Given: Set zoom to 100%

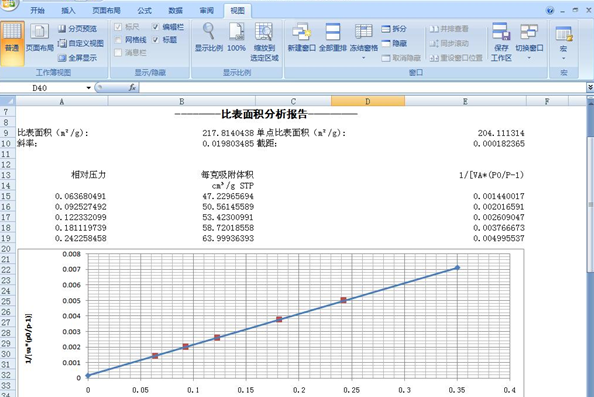Looking at the screenshot, I should tap(236, 37).
